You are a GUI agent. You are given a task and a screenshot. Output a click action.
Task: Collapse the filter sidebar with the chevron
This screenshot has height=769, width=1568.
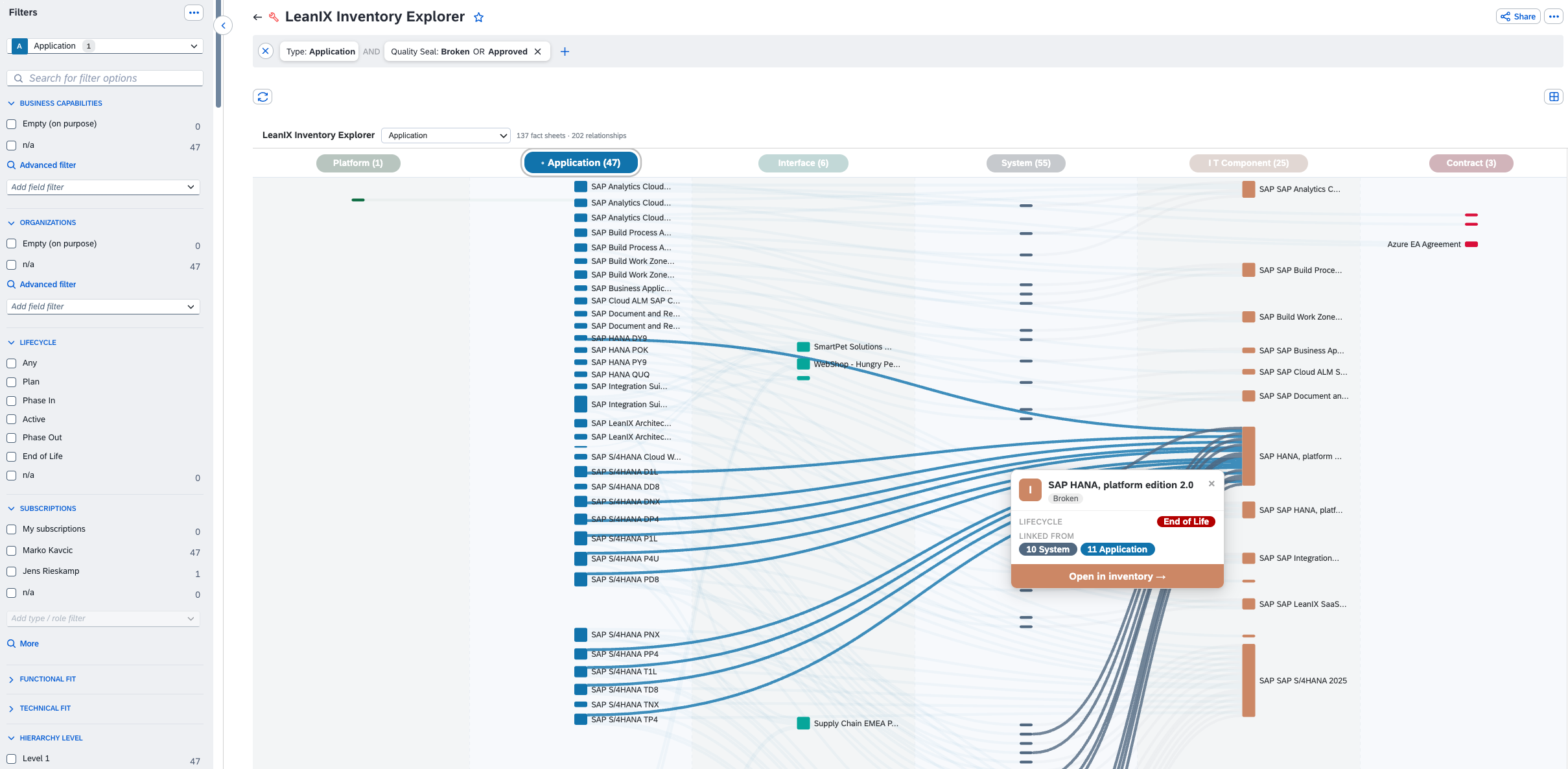(223, 25)
